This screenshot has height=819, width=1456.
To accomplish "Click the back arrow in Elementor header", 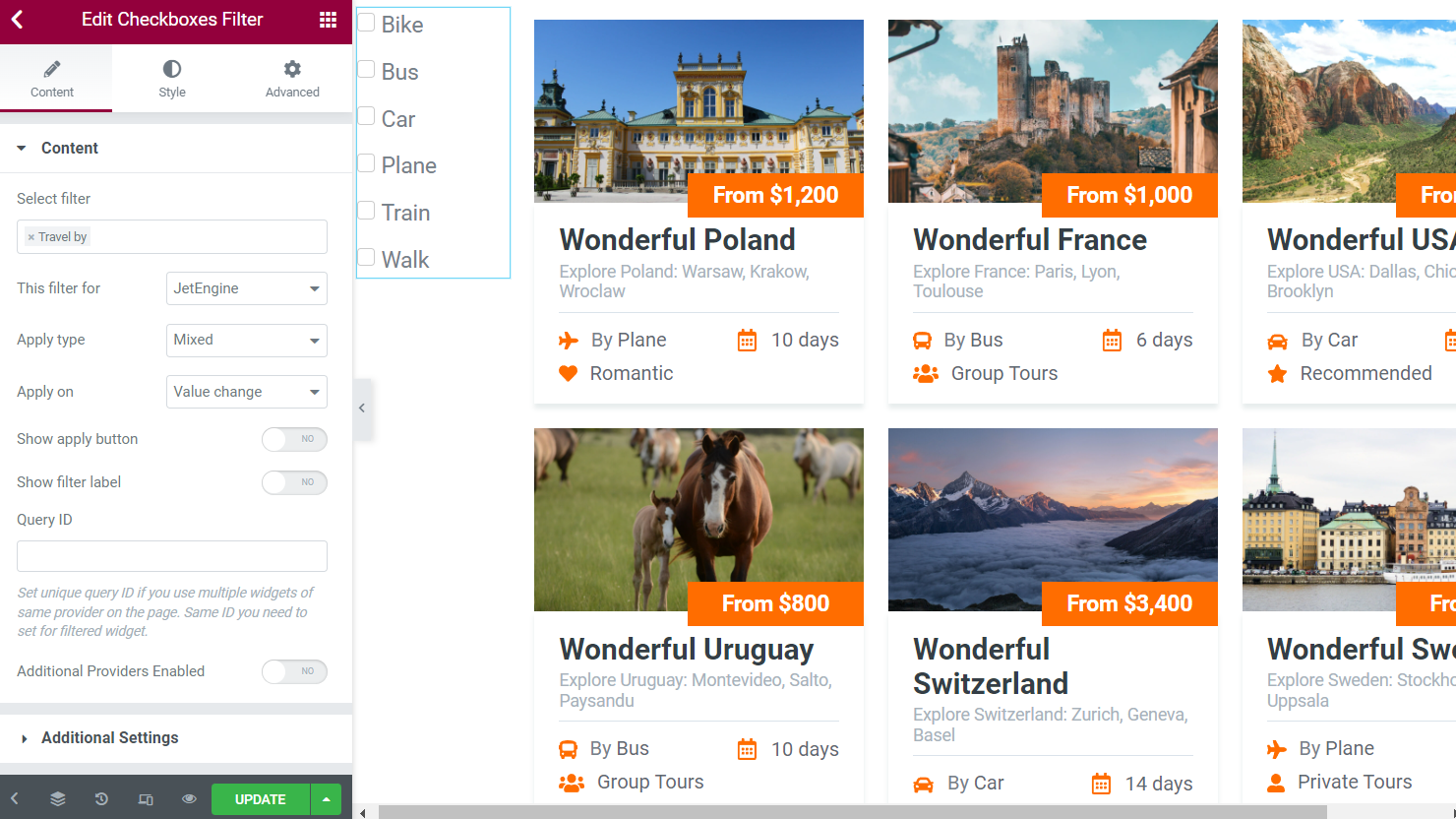I will 17,20.
